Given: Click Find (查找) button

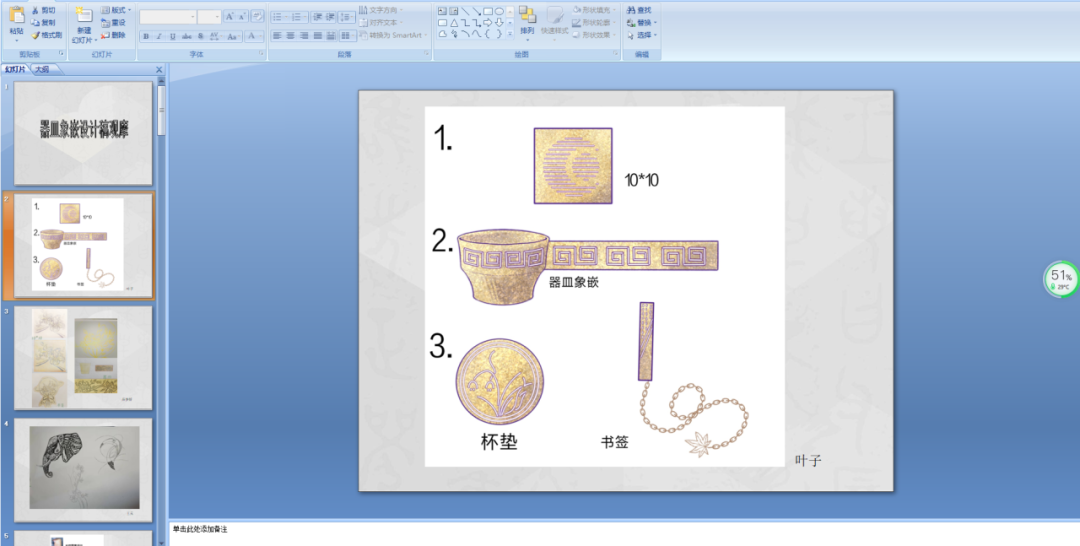Looking at the screenshot, I should point(639,10).
